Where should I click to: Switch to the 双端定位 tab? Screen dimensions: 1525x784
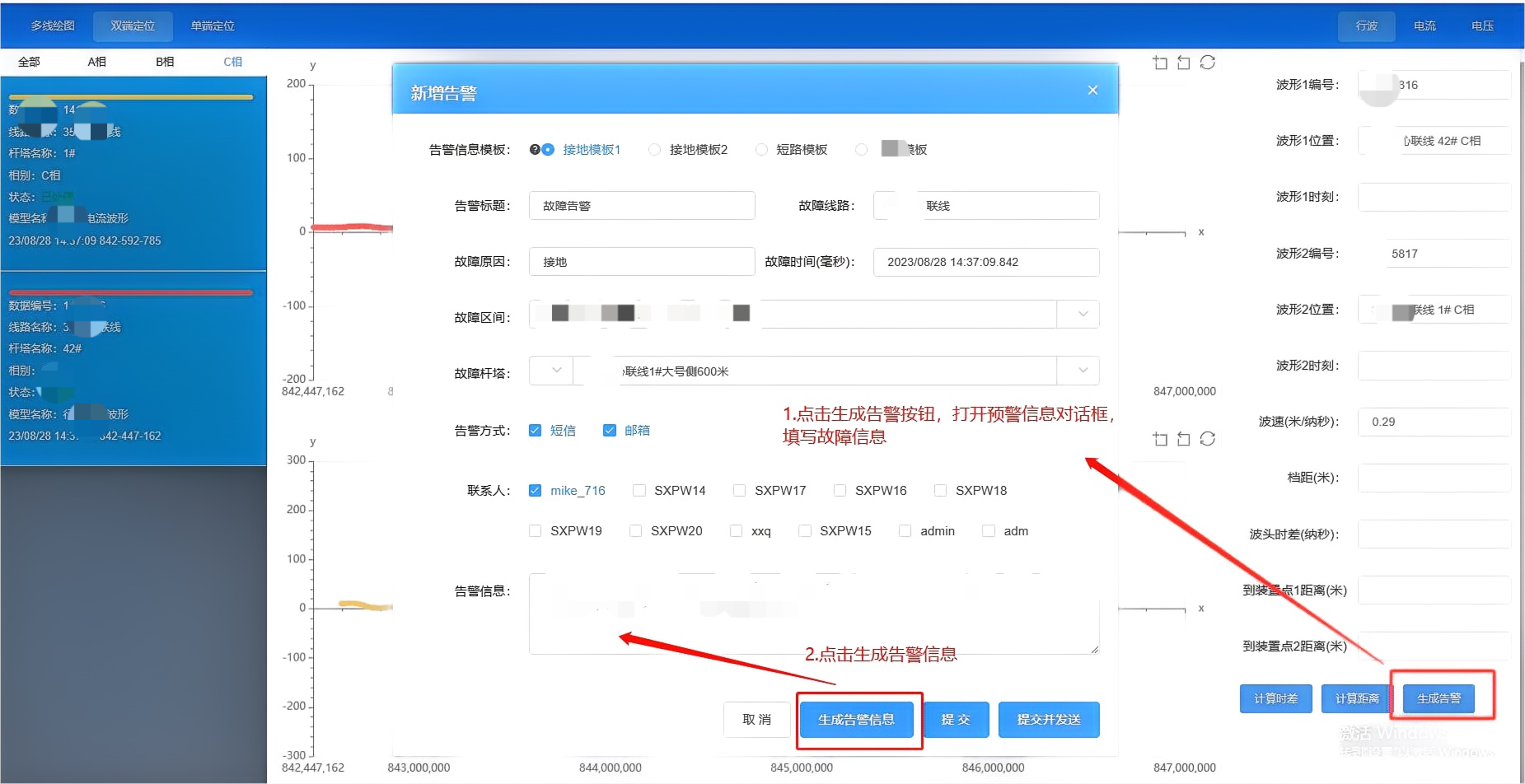[133, 26]
